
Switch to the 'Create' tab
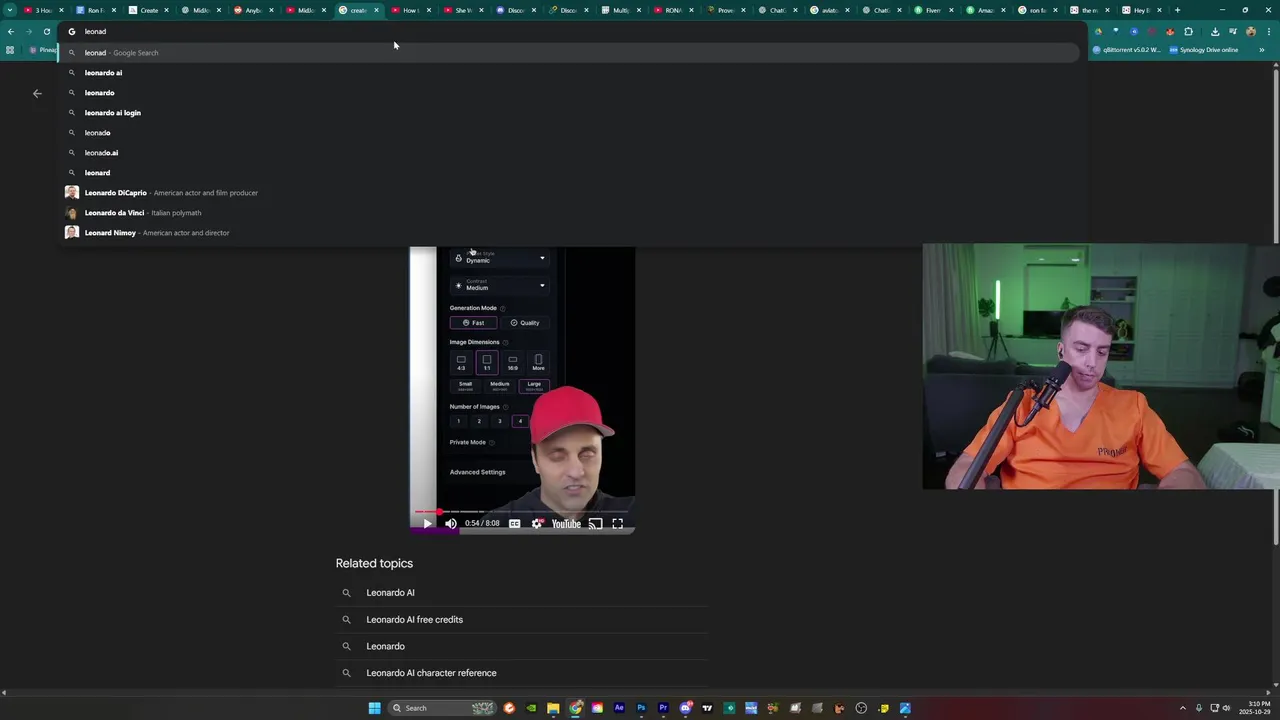click(148, 10)
